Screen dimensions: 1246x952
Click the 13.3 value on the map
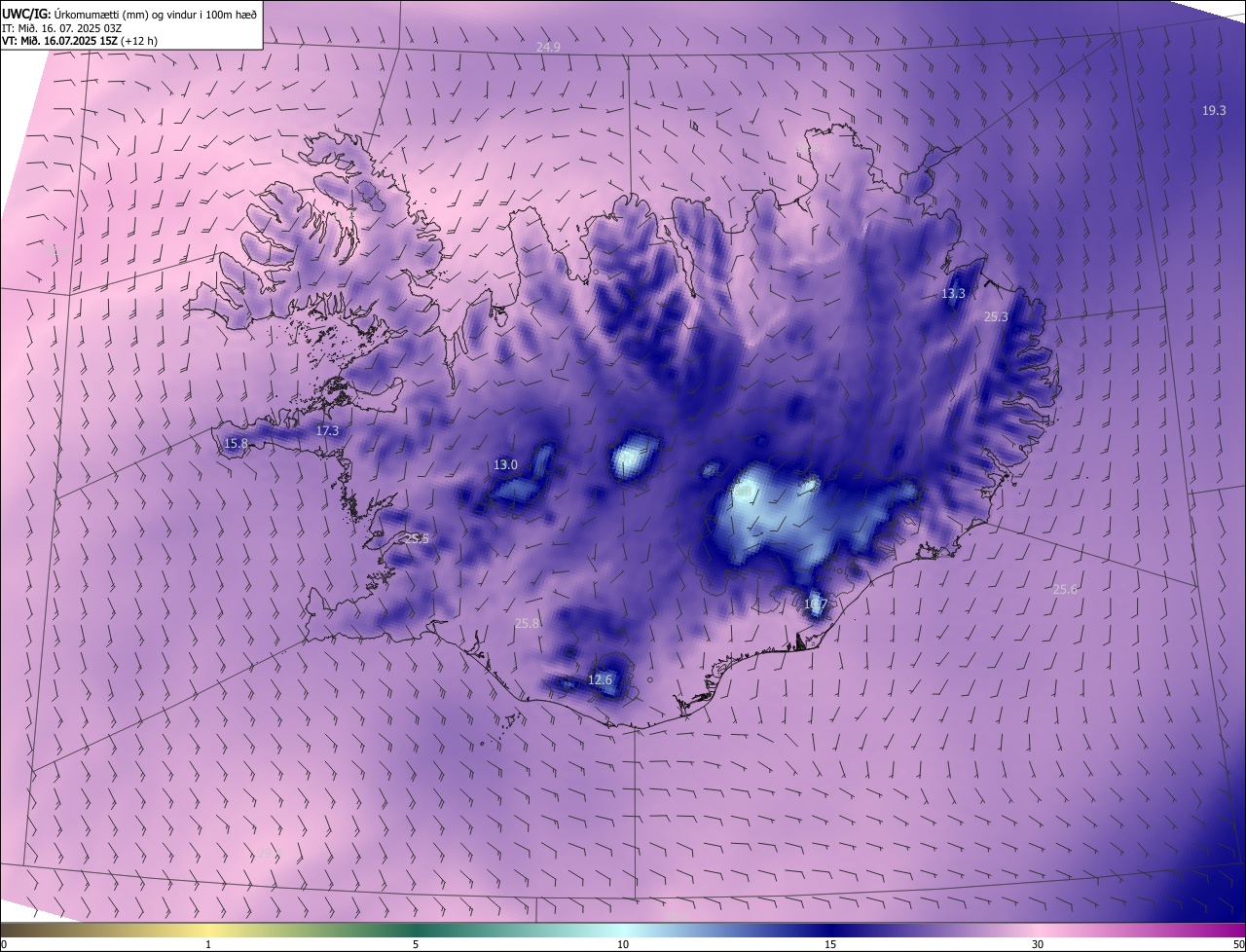[x=954, y=293]
